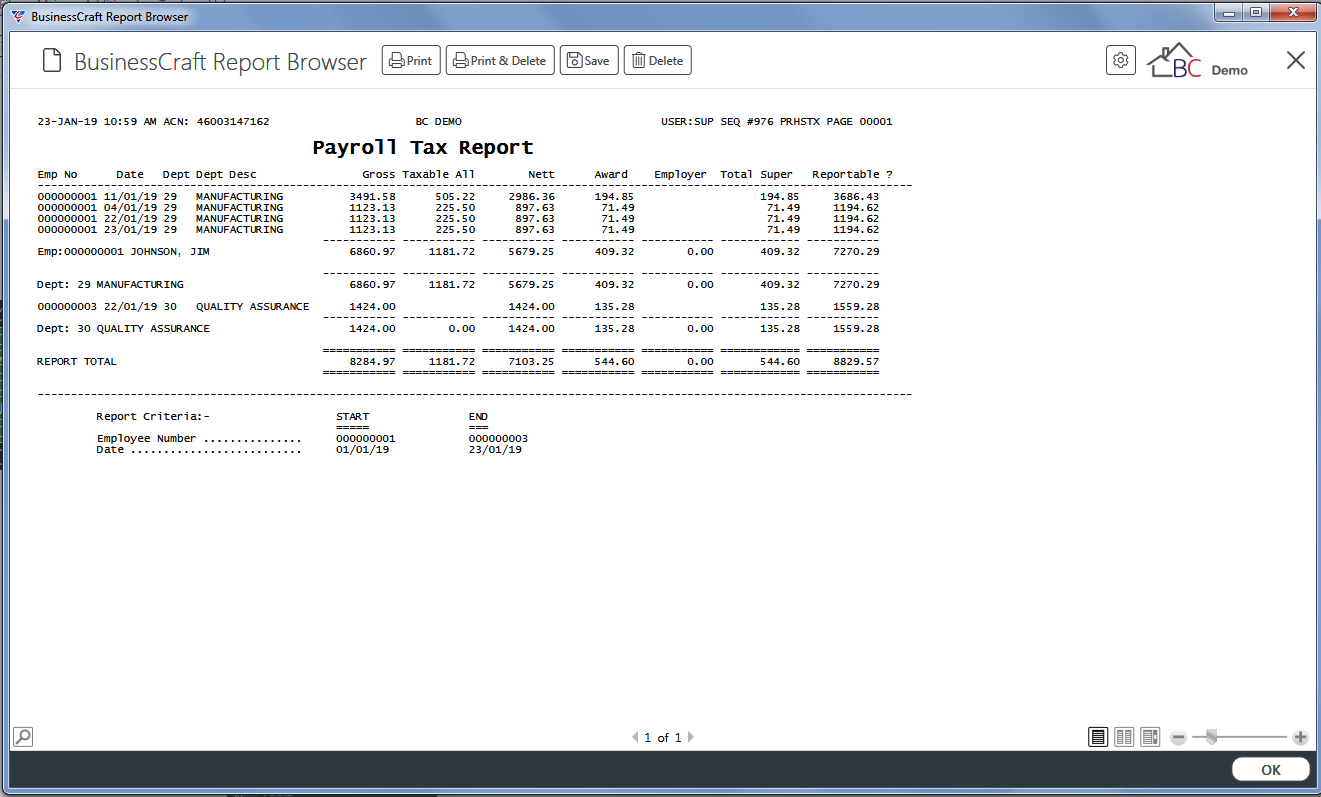Image resolution: width=1321 pixels, height=797 pixels.
Task: Zoom out with the minus button
Action: (1178, 738)
